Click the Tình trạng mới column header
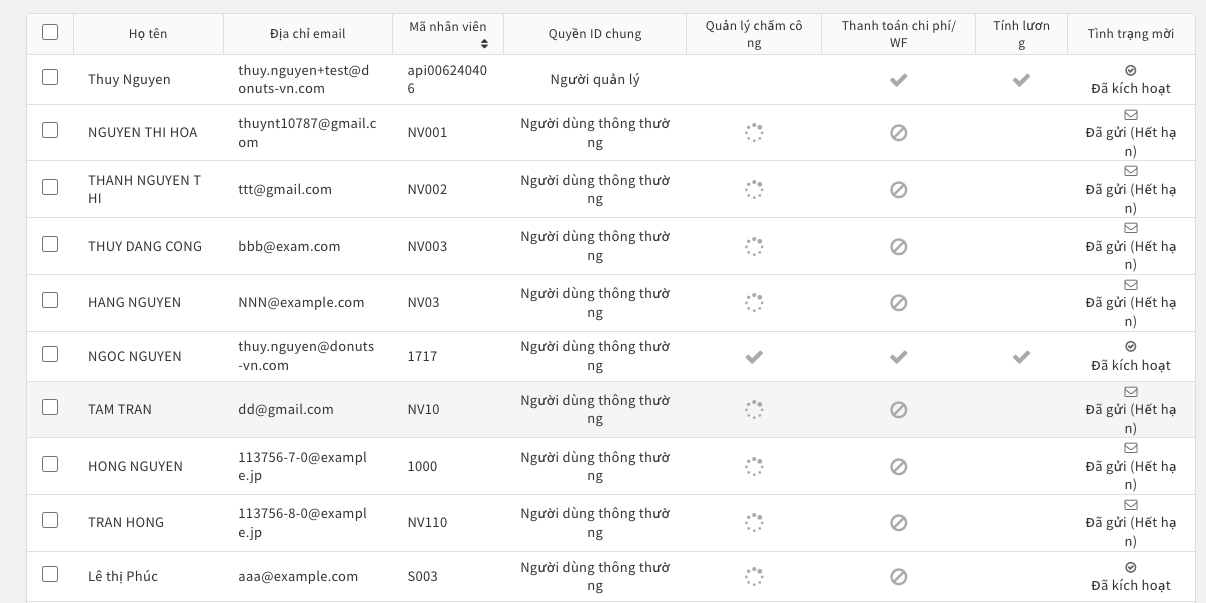The height and width of the screenshot is (603, 1206). click(1131, 34)
